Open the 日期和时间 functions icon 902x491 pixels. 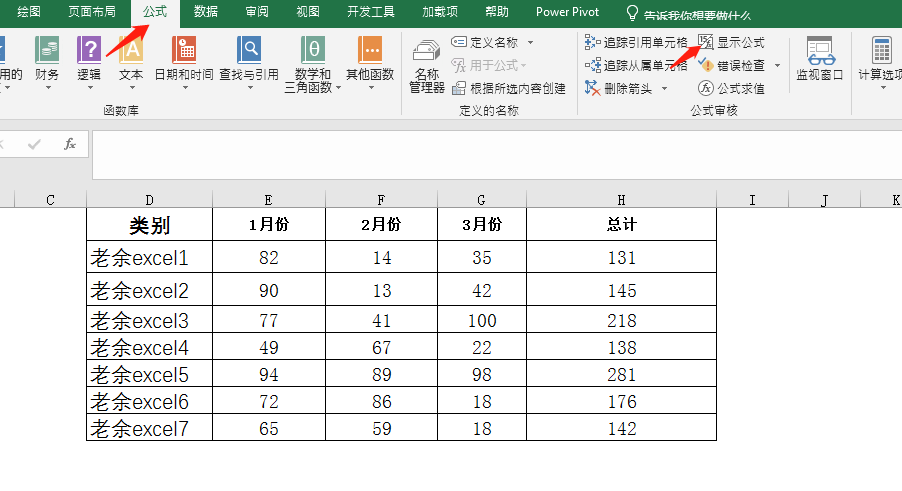184,51
